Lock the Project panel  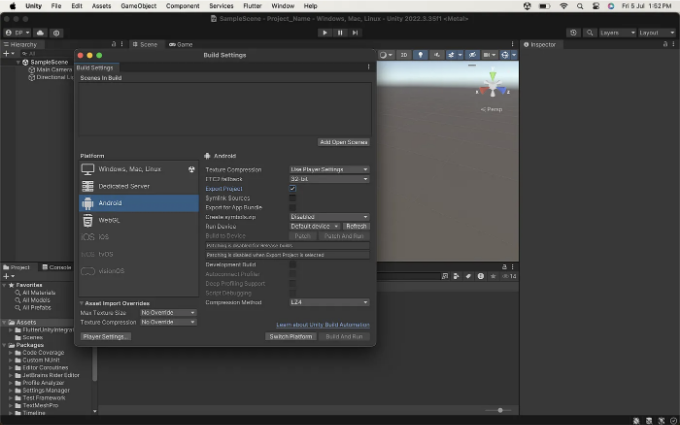pos(504,267)
